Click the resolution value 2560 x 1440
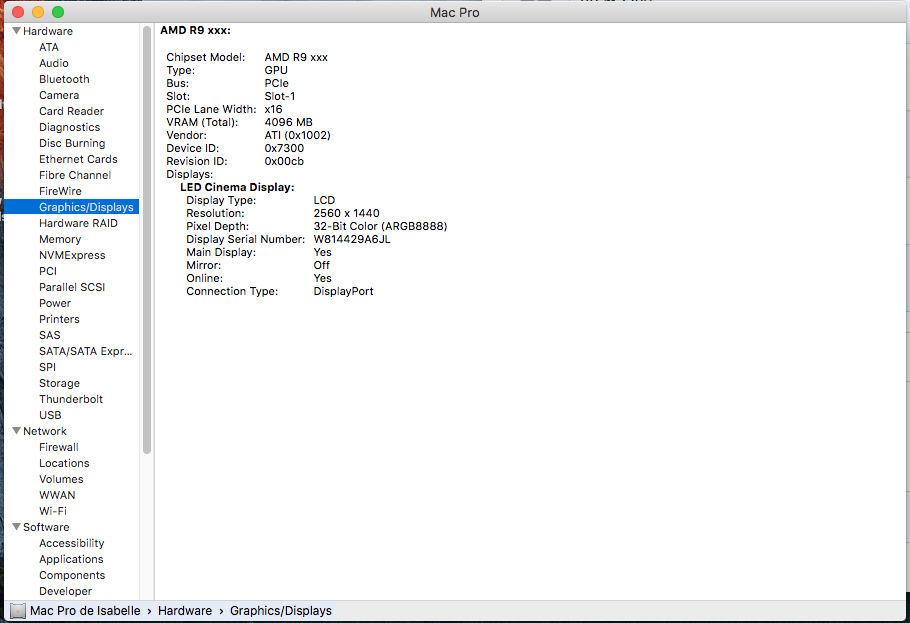 [346, 213]
